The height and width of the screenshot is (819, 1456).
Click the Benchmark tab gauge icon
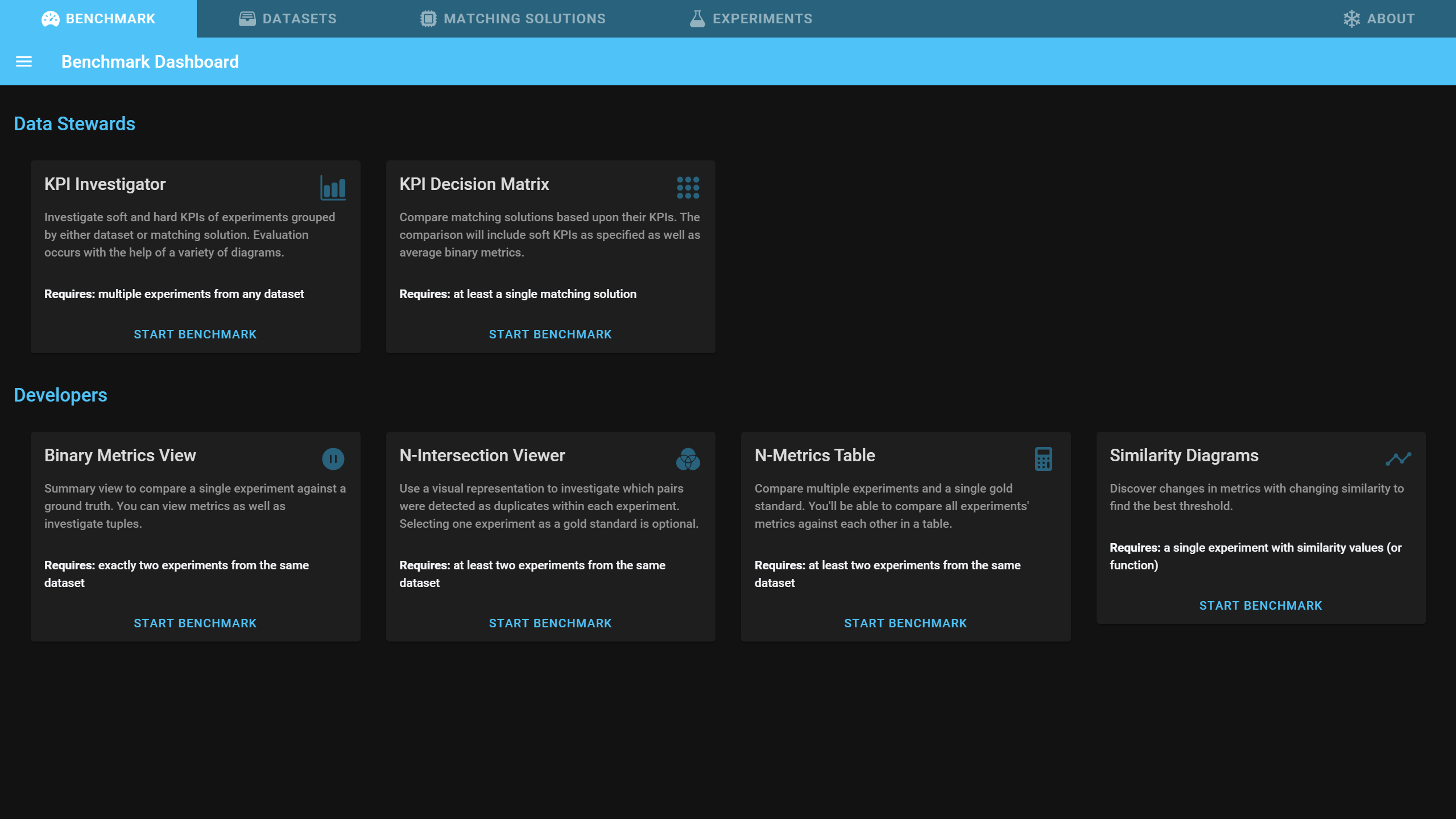coord(51,19)
